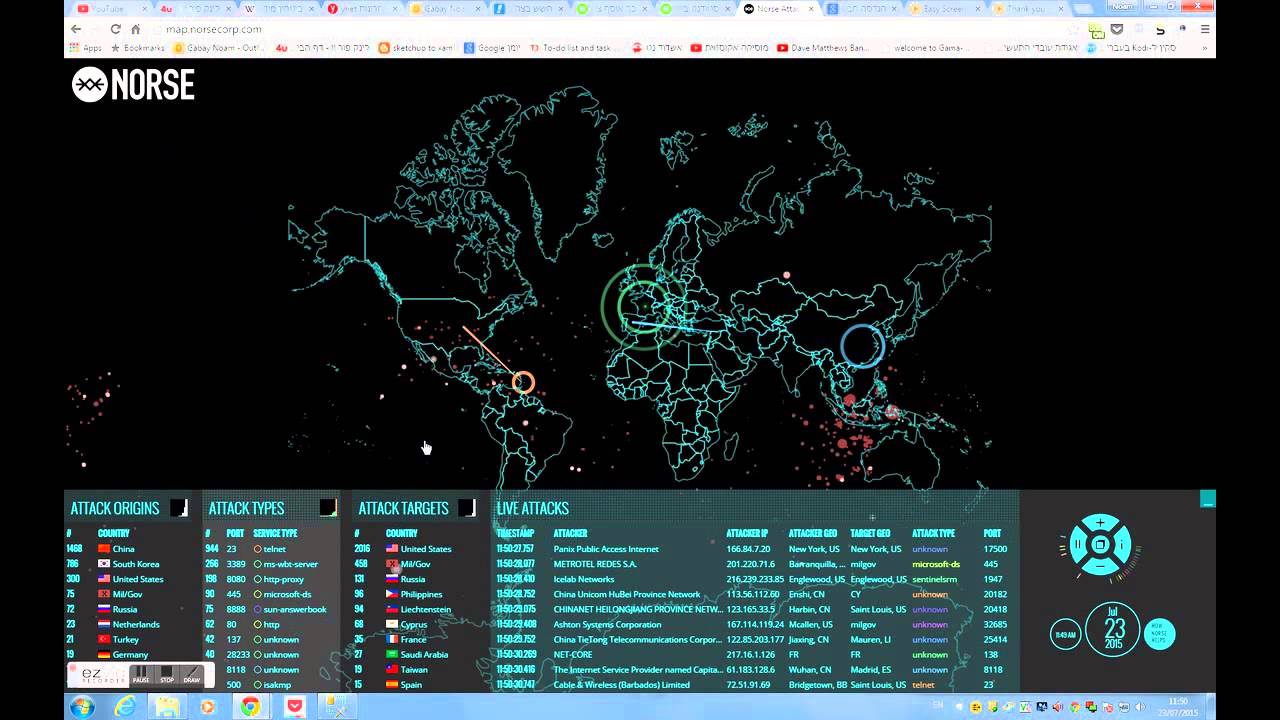Click the Norse logo
The image size is (1280, 720).
(x=133, y=85)
